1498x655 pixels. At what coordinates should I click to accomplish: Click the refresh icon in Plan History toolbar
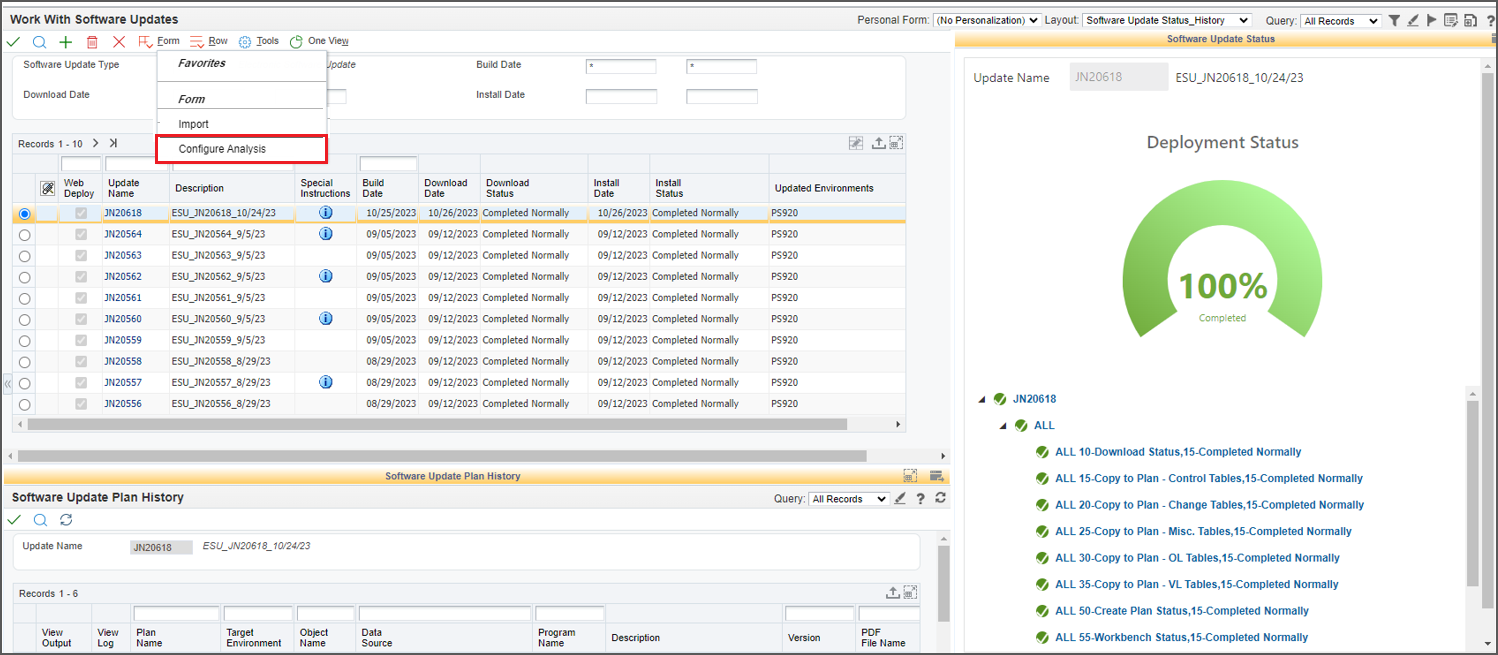(x=66, y=520)
